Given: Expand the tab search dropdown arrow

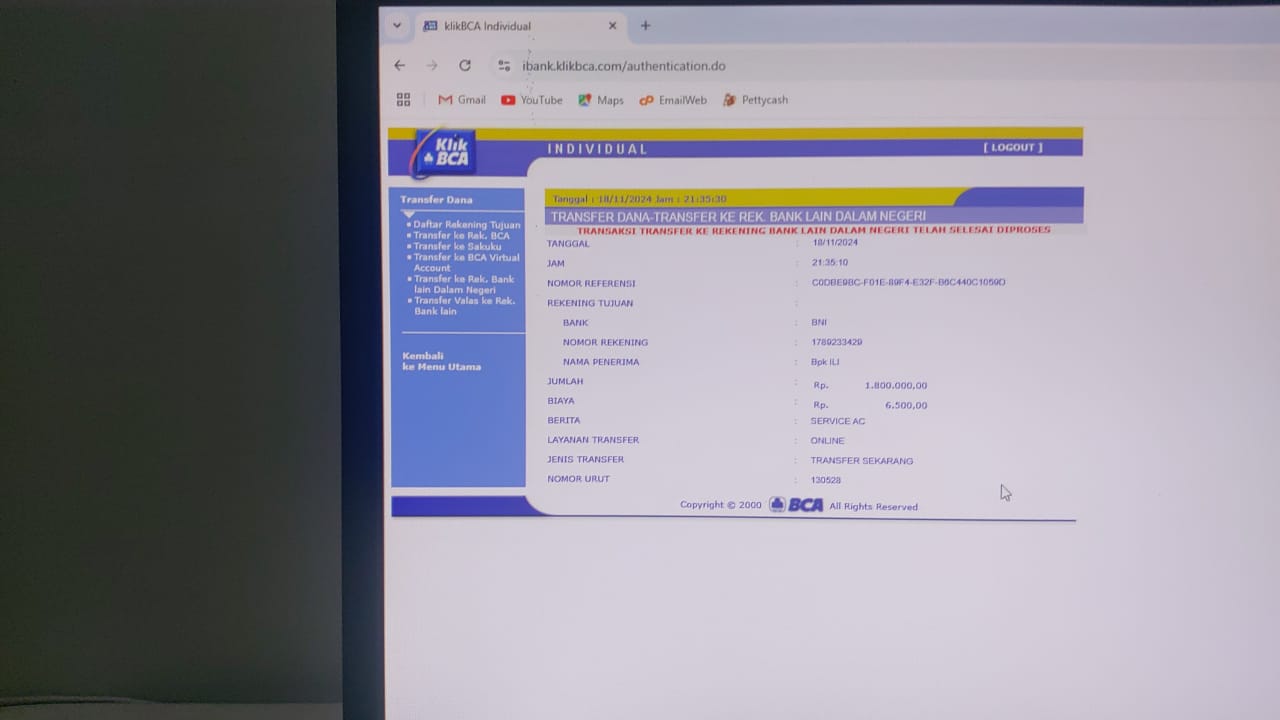Looking at the screenshot, I should (397, 26).
